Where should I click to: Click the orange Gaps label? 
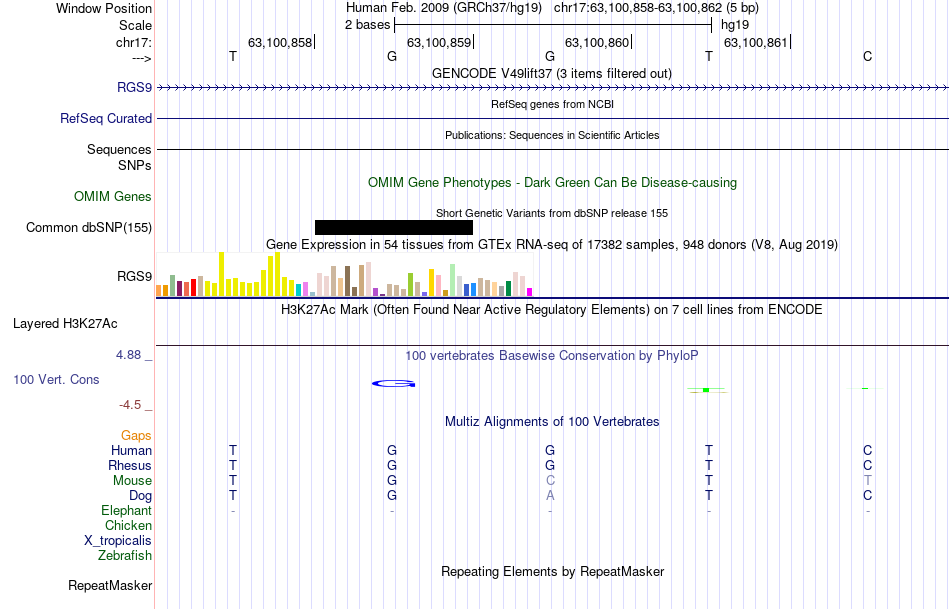click(x=136, y=436)
